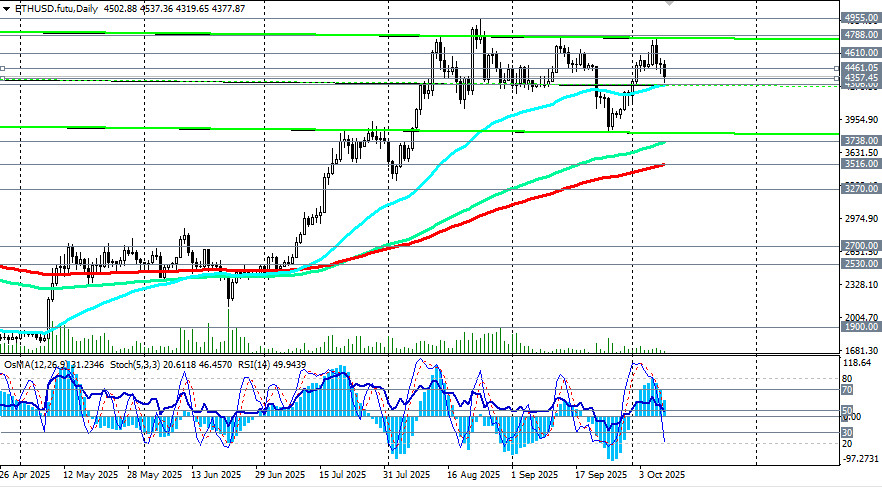Click the 1900.00 price level label

(860, 327)
